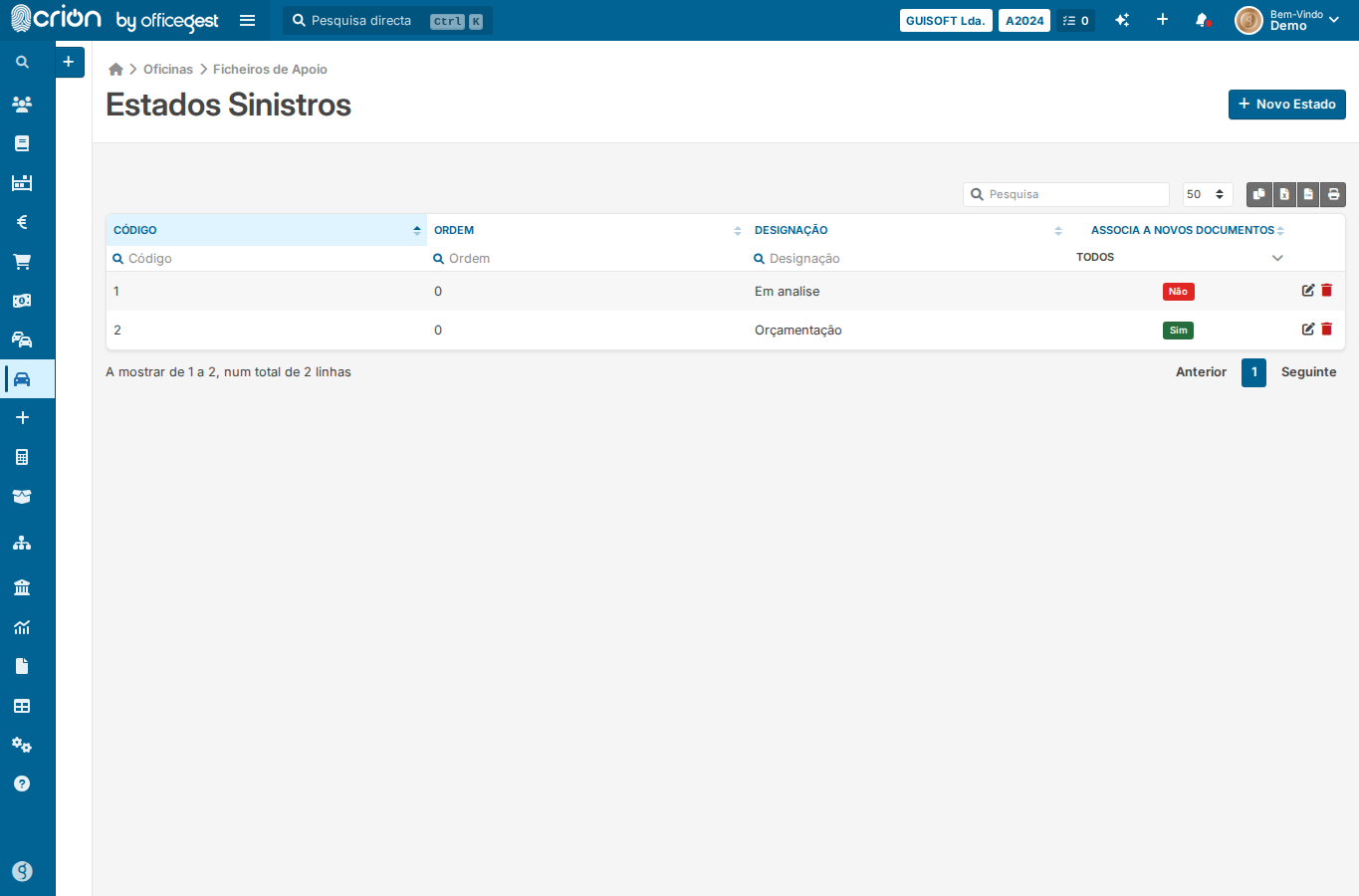Click the copy table export icon
The width and height of the screenshot is (1359, 896).
(1259, 194)
